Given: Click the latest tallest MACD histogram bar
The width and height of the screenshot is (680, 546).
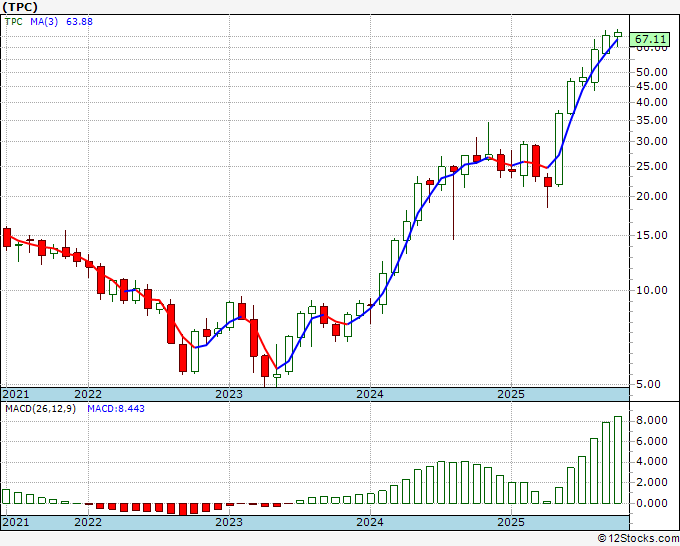Looking at the screenshot, I should 618,460.
